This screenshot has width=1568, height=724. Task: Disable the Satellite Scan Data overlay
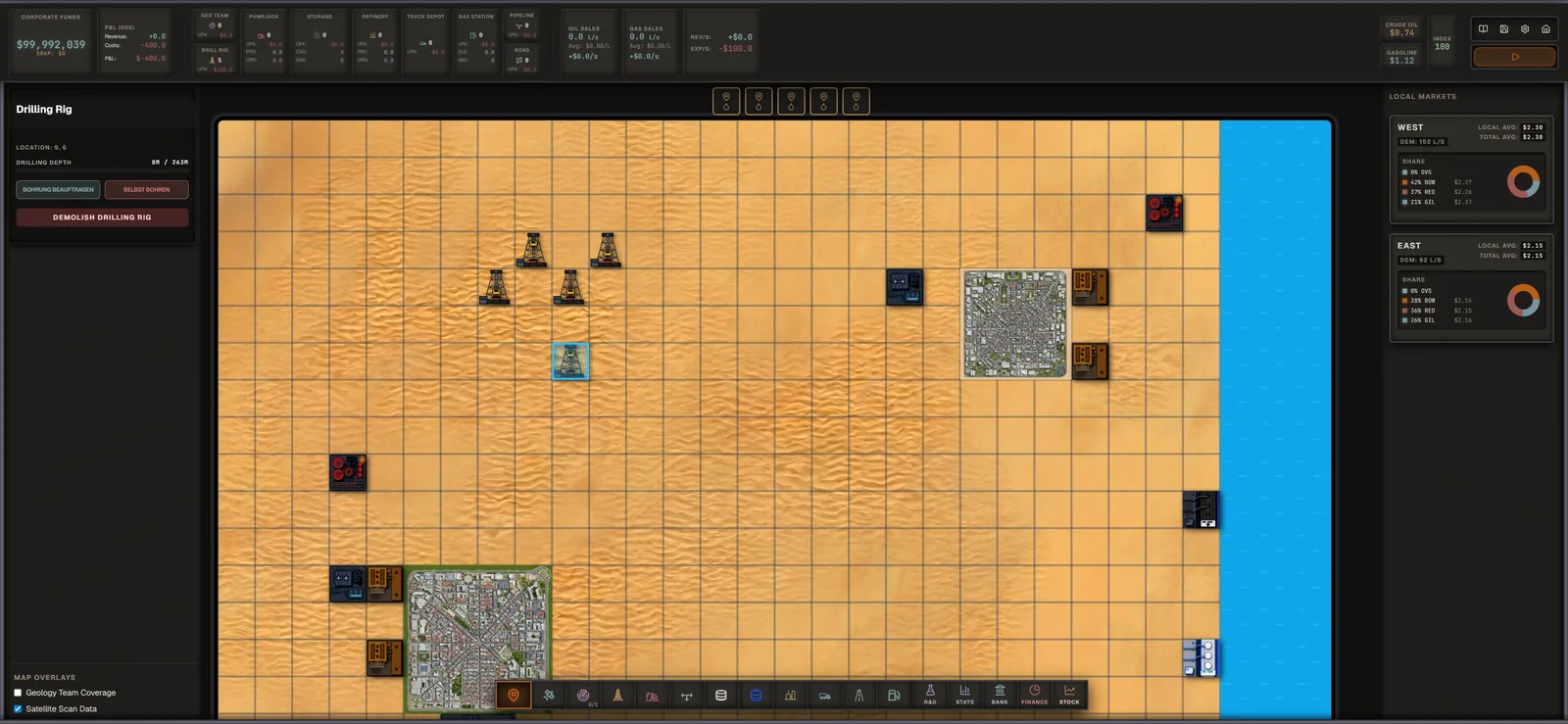18,708
